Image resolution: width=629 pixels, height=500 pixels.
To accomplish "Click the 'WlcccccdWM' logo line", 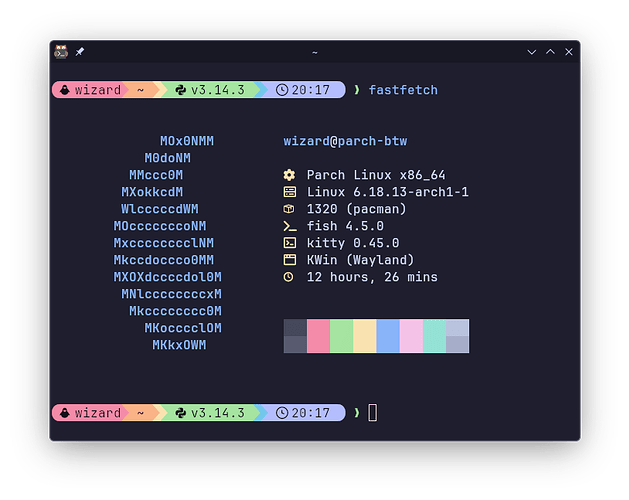I will [160, 209].
